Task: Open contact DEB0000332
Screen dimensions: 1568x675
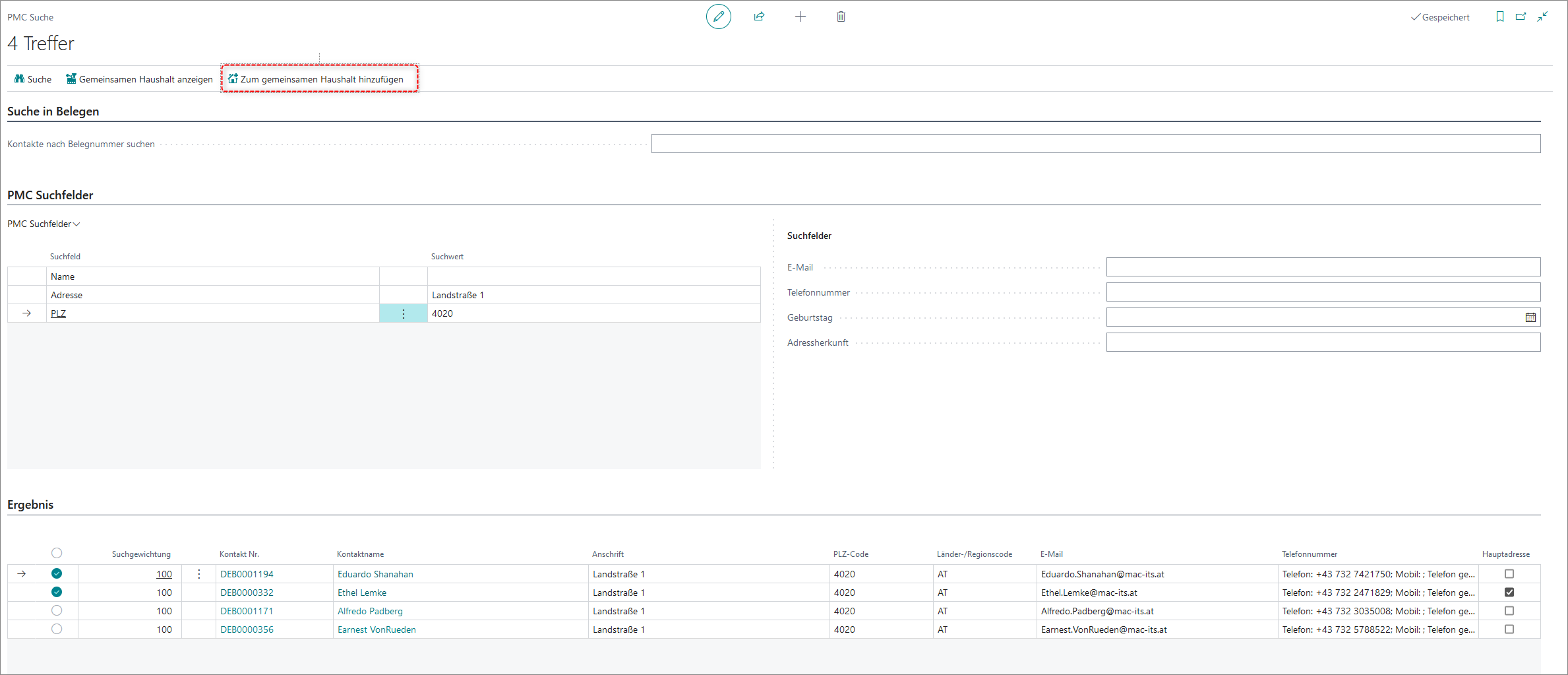Action: point(247,593)
